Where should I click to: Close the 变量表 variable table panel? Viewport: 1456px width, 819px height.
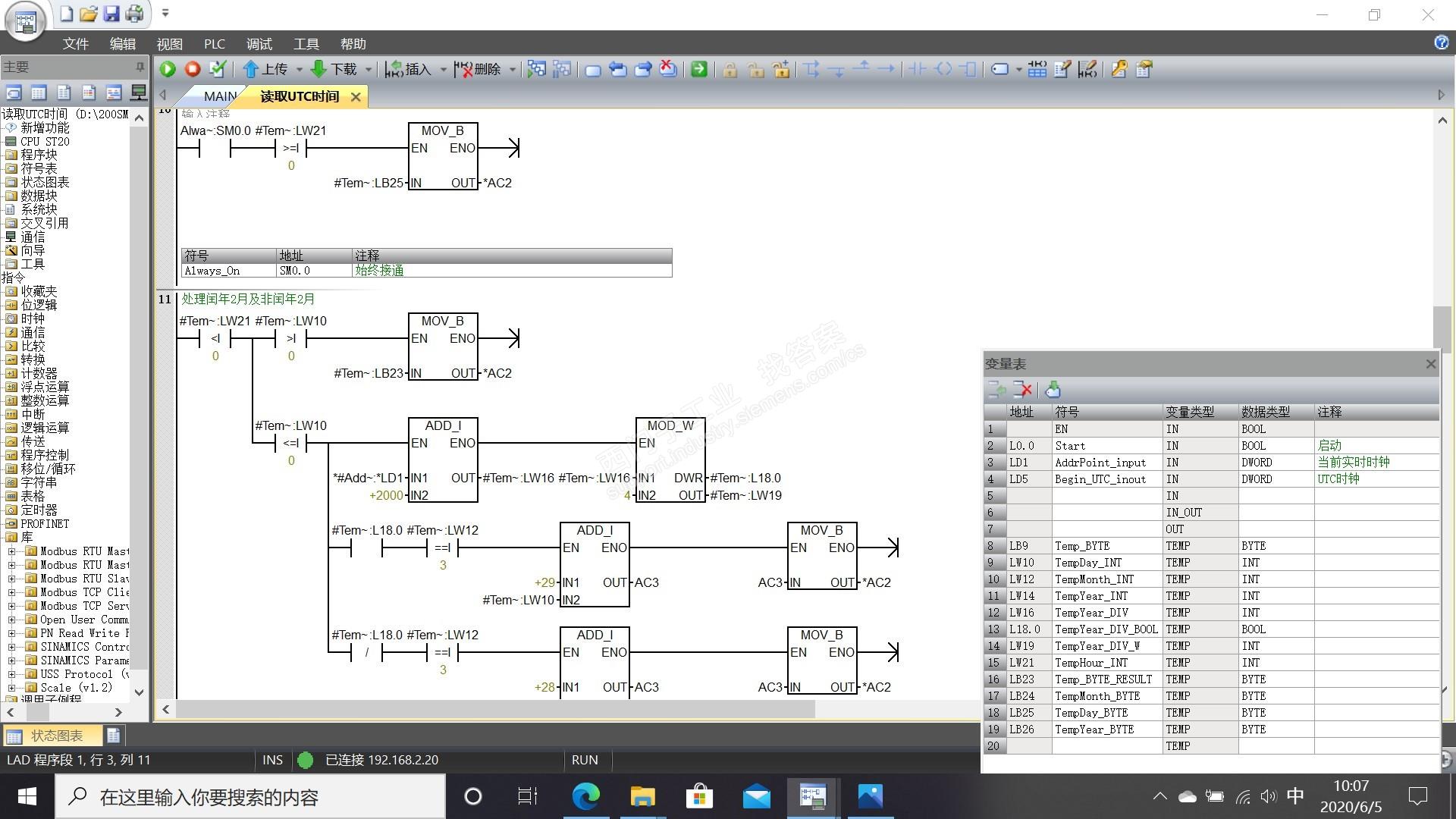point(1430,364)
